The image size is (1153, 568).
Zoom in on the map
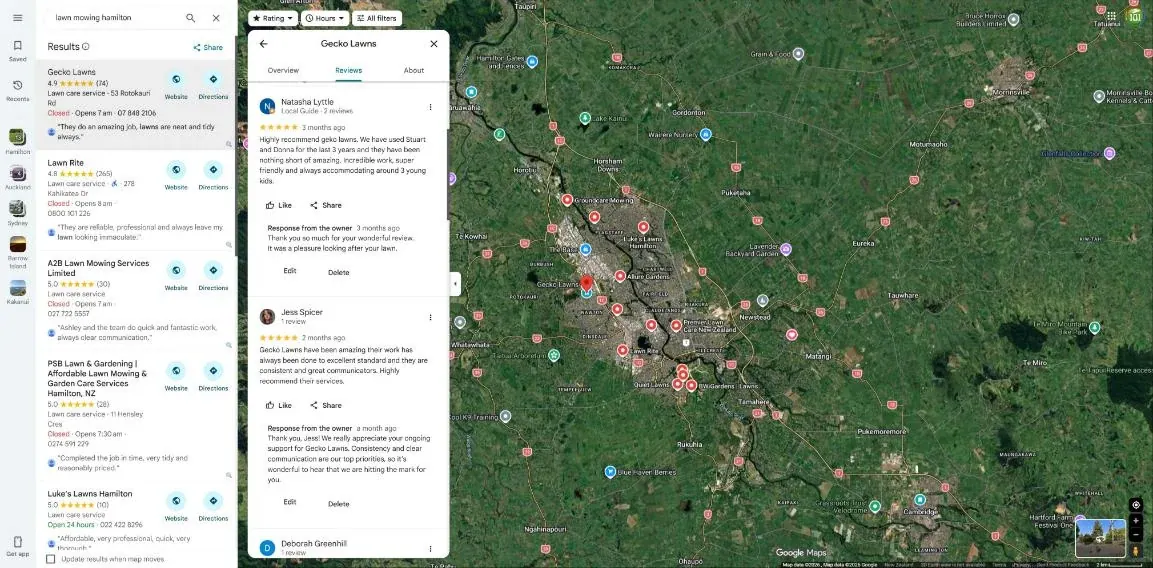pyautogui.click(x=1136, y=520)
